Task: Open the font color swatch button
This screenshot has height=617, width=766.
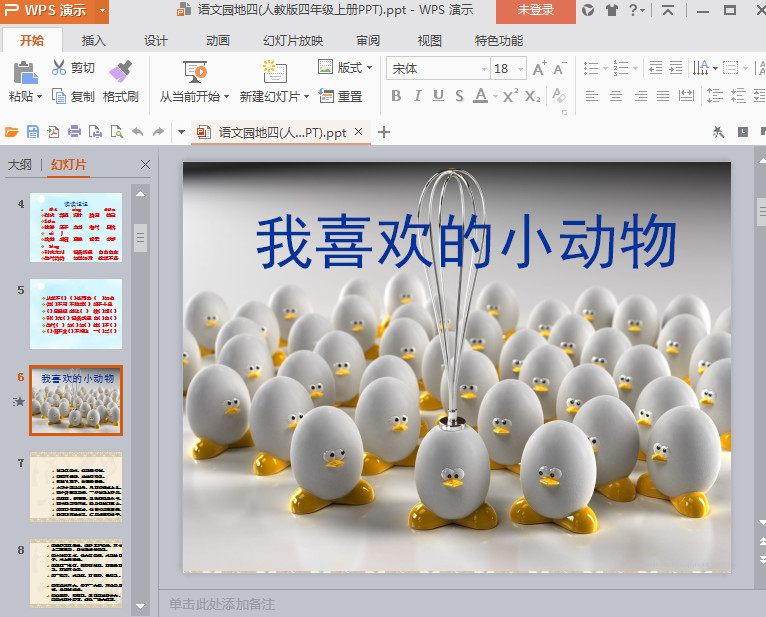Action: pyautogui.click(x=481, y=97)
